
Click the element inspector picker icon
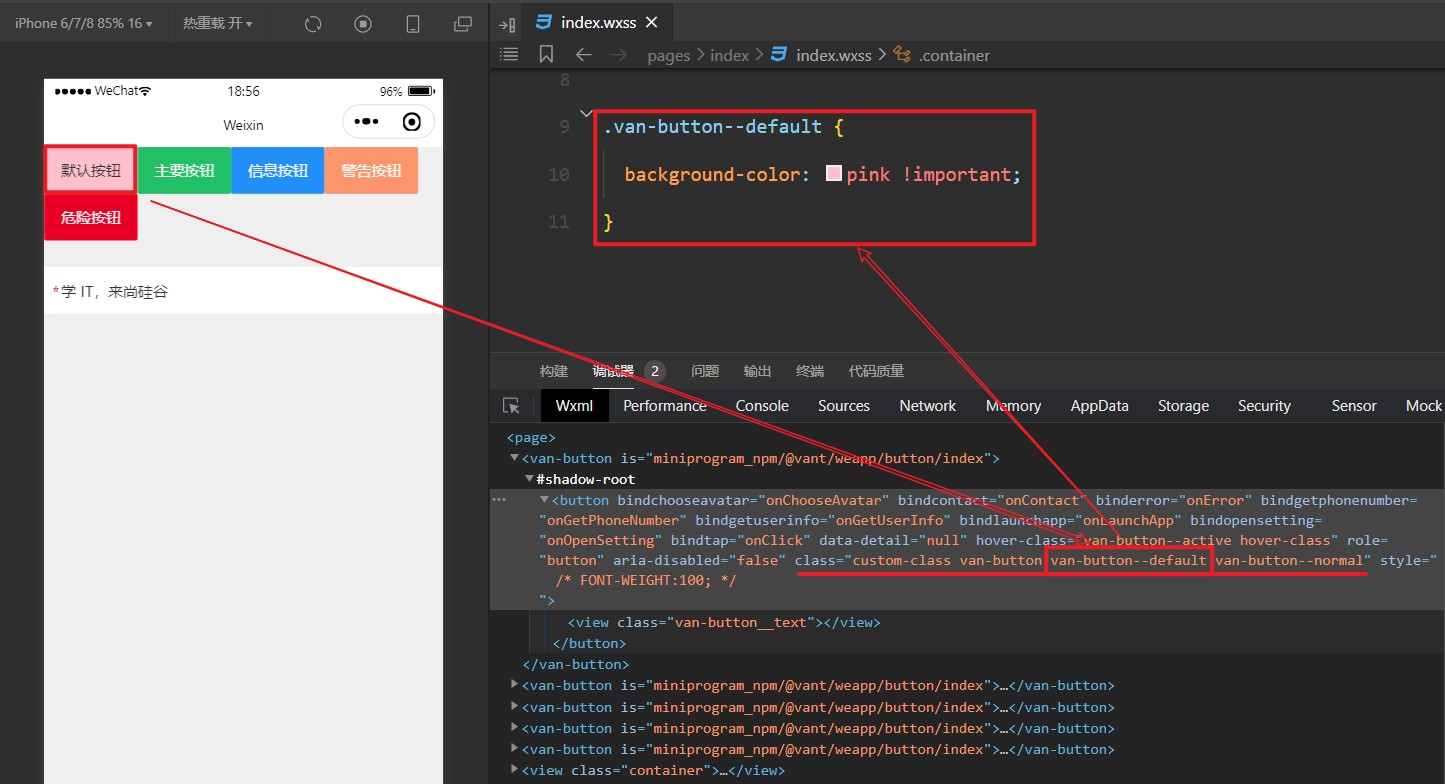click(x=511, y=406)
